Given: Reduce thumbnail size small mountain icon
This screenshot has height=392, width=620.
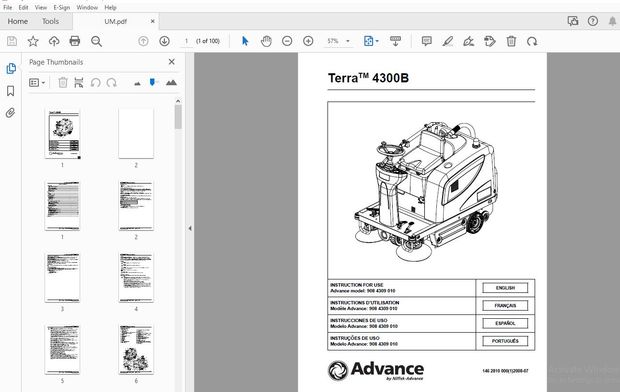Looking at the screenshot, I should click(x=138, y=83).
